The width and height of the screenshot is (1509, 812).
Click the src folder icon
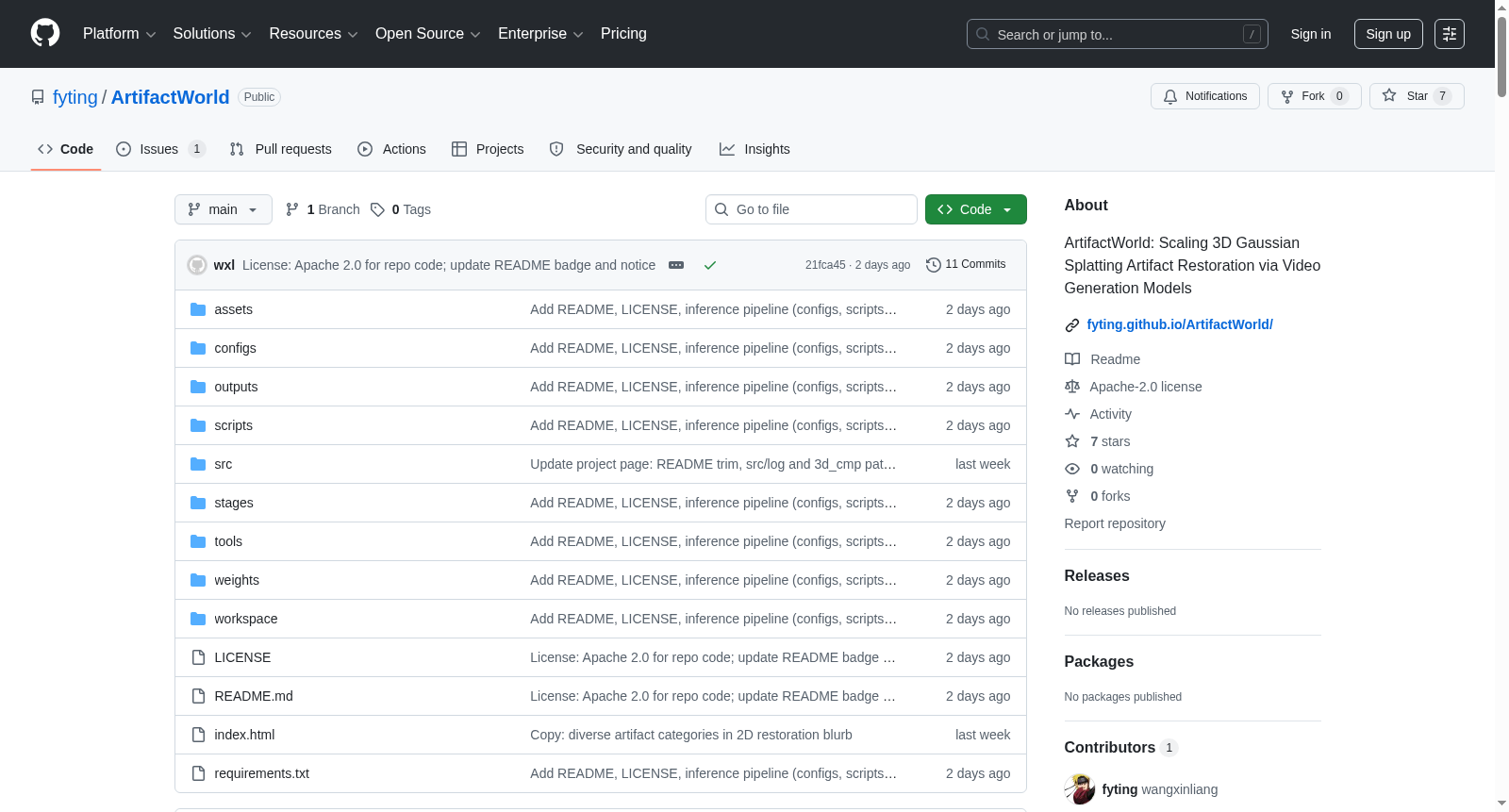tap(198, 464)
